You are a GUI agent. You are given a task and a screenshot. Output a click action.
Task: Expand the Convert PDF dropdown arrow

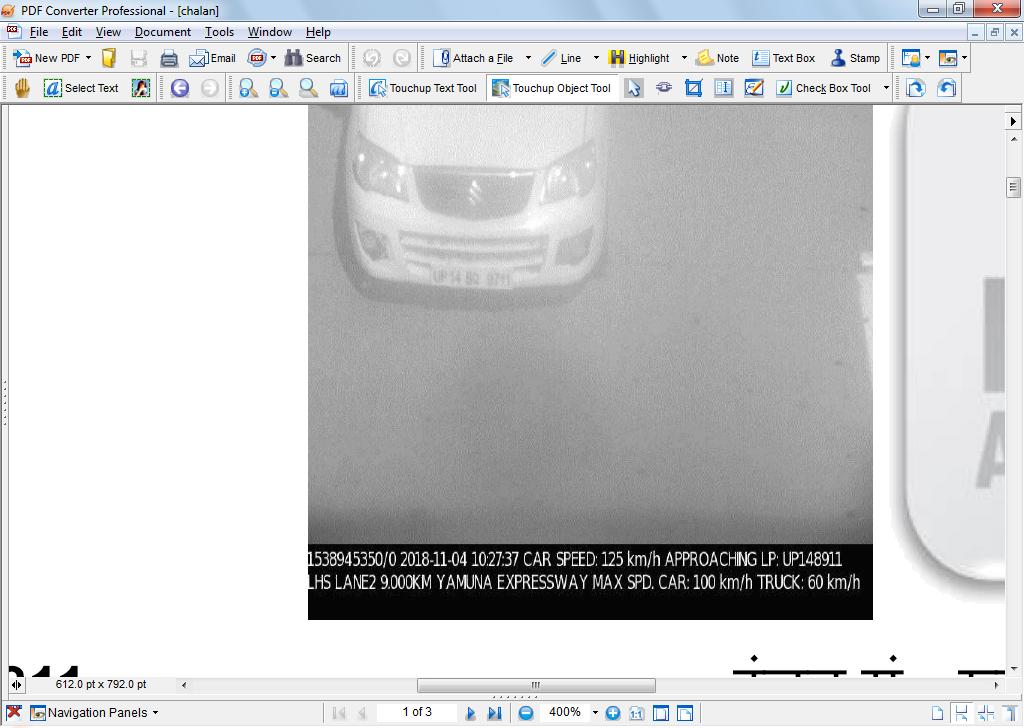273,58
